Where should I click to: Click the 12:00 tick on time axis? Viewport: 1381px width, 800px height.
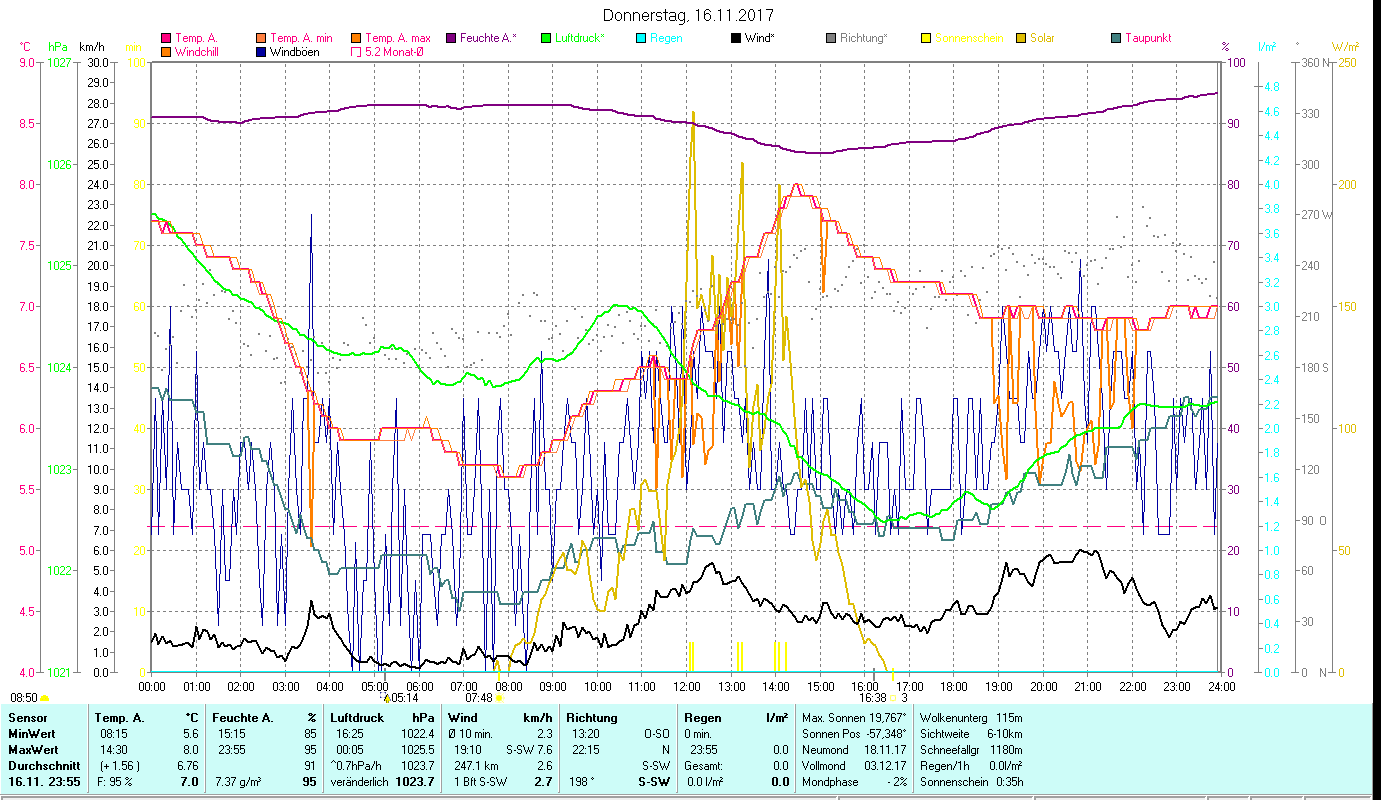tap(687, 687)
